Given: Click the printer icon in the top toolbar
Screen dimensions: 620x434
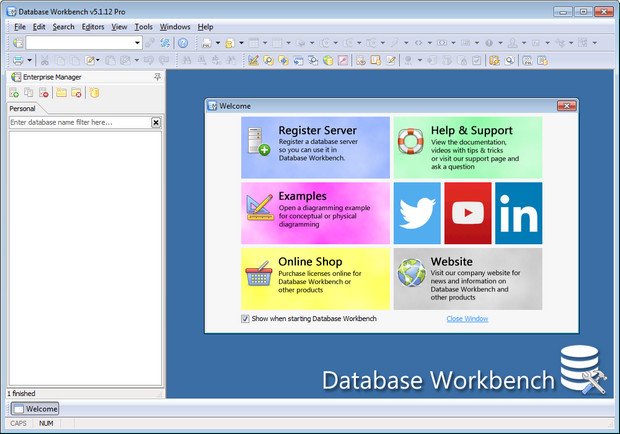Looking at the screenshot, I should pos(206,43).
